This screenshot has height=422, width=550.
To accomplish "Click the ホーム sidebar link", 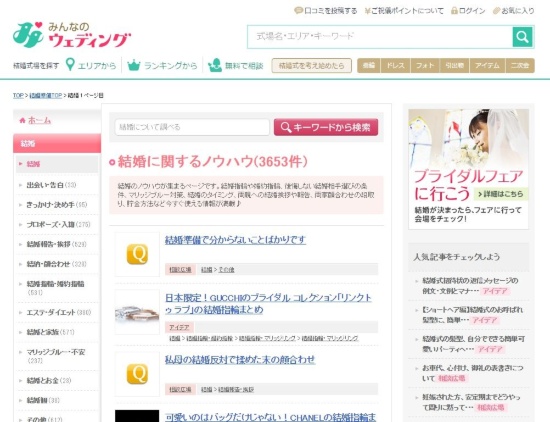I will [x=39, y=120].
